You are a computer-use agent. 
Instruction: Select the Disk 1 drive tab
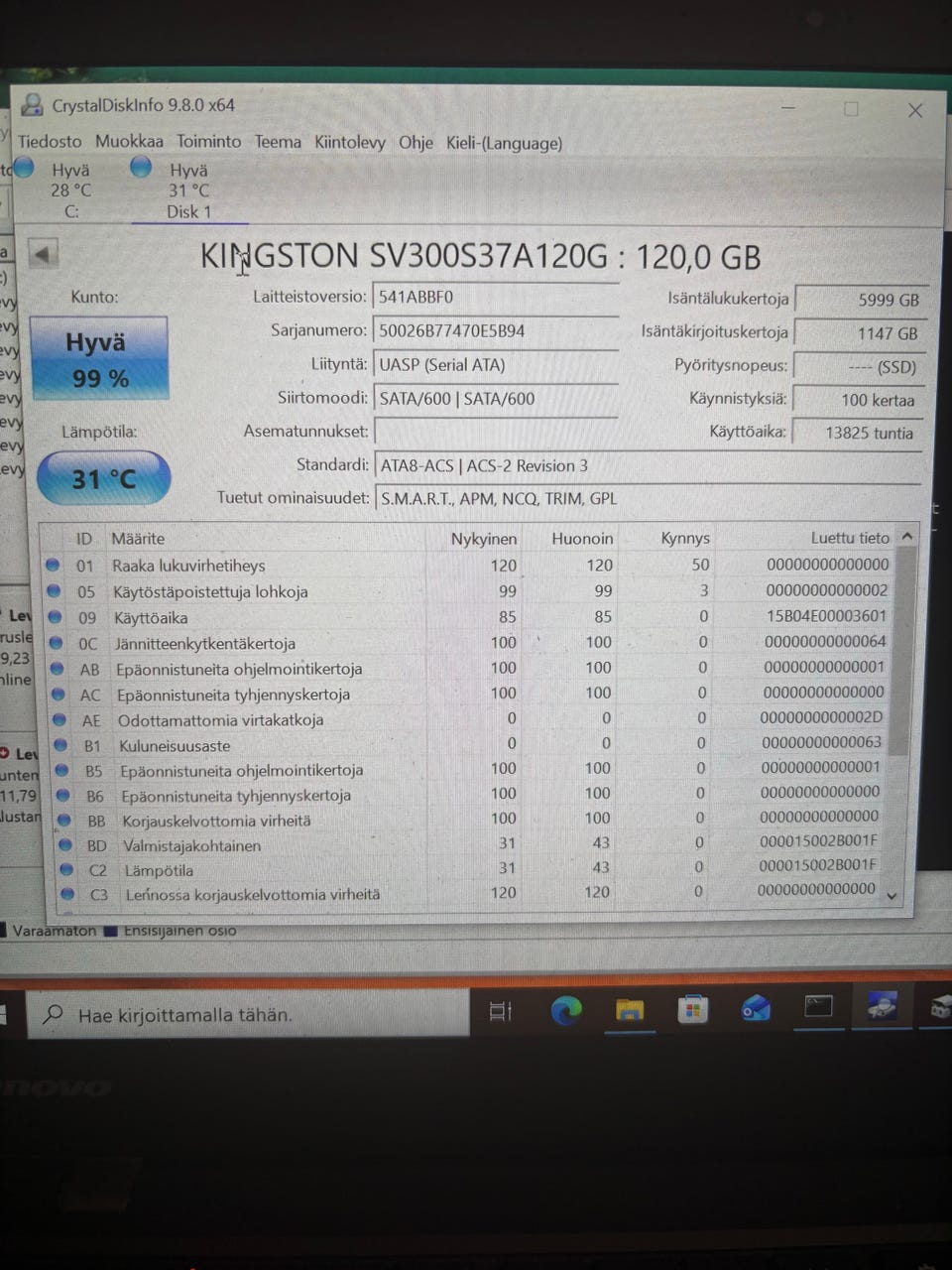click(188, 190)
